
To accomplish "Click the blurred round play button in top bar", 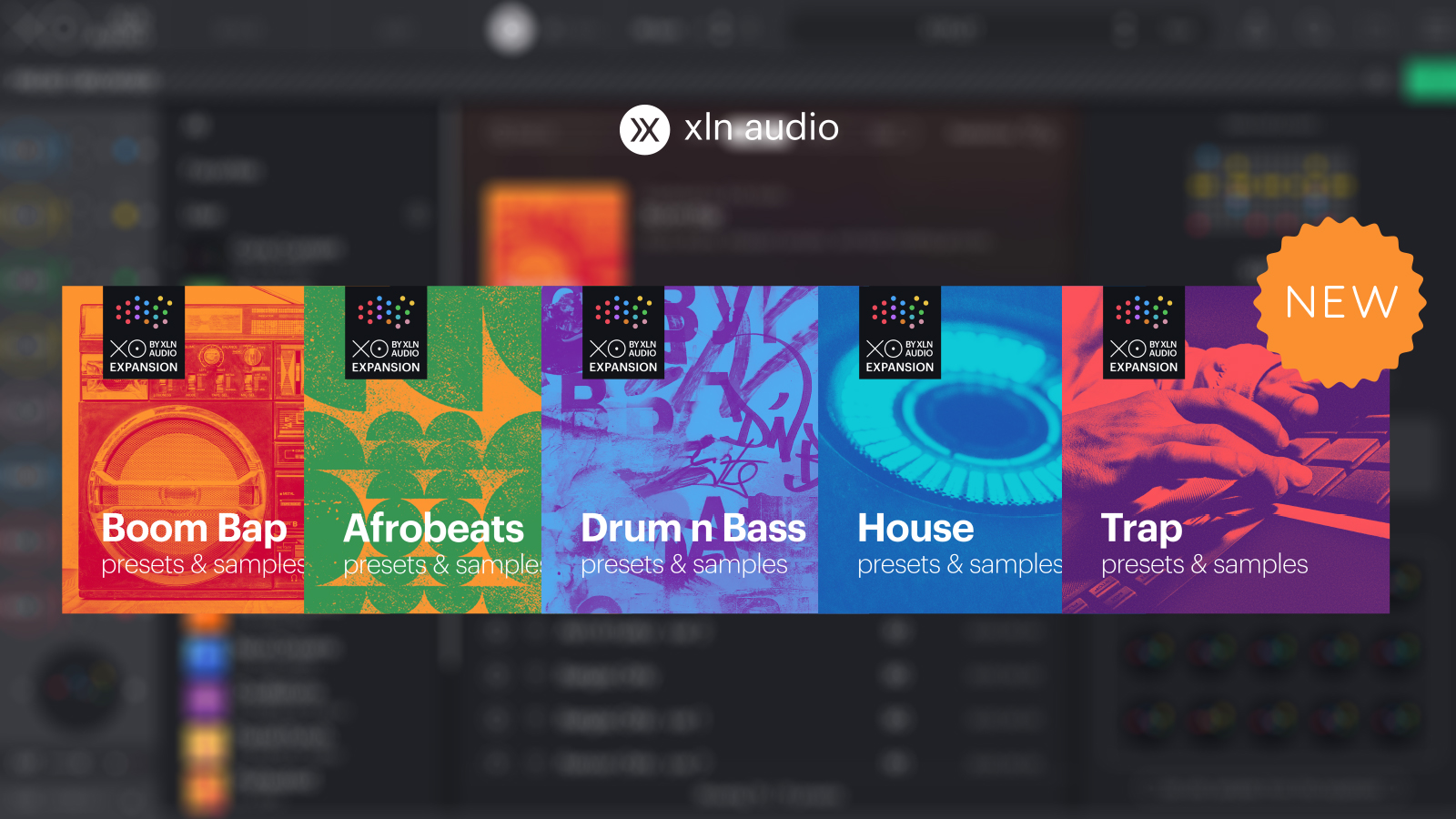I will coord(511,29).
